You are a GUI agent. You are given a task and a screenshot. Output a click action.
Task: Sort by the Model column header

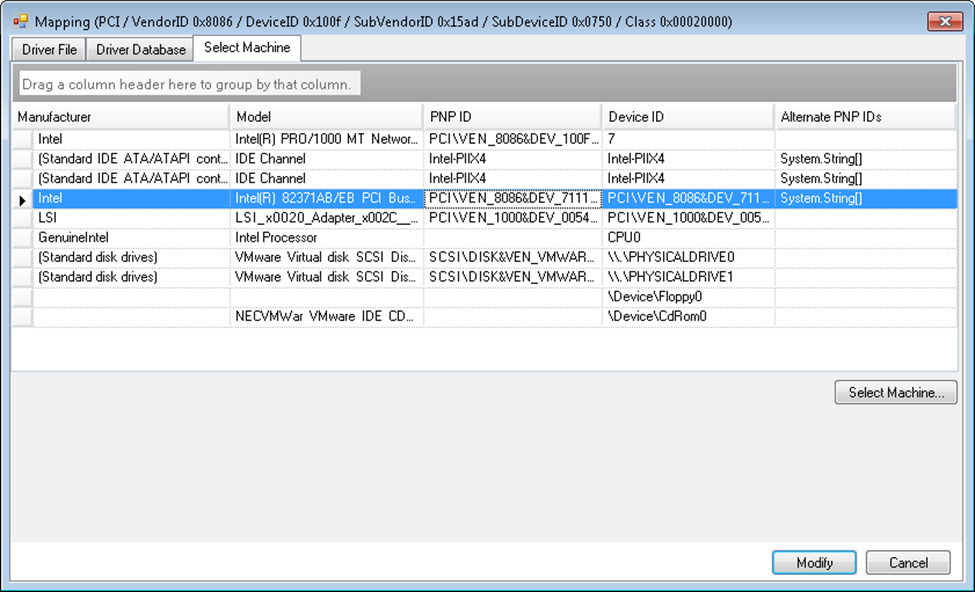[x=326, y=117]
